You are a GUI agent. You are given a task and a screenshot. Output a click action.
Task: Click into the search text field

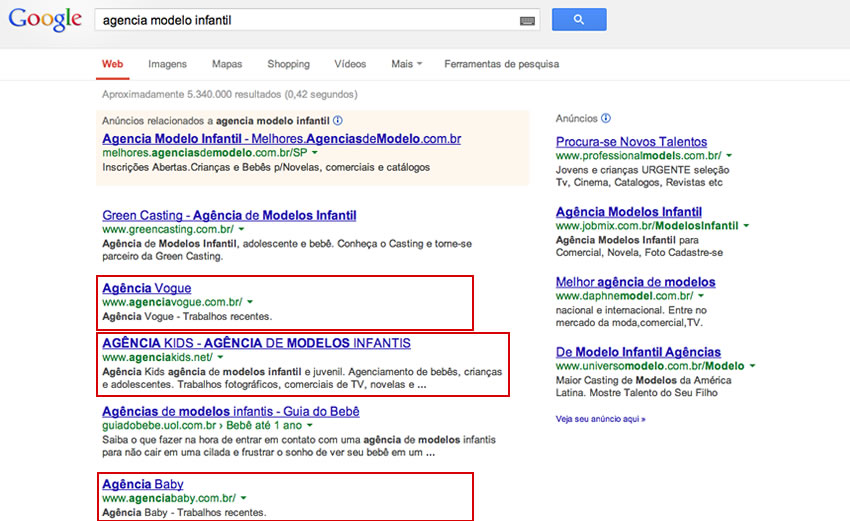point(300,20)
